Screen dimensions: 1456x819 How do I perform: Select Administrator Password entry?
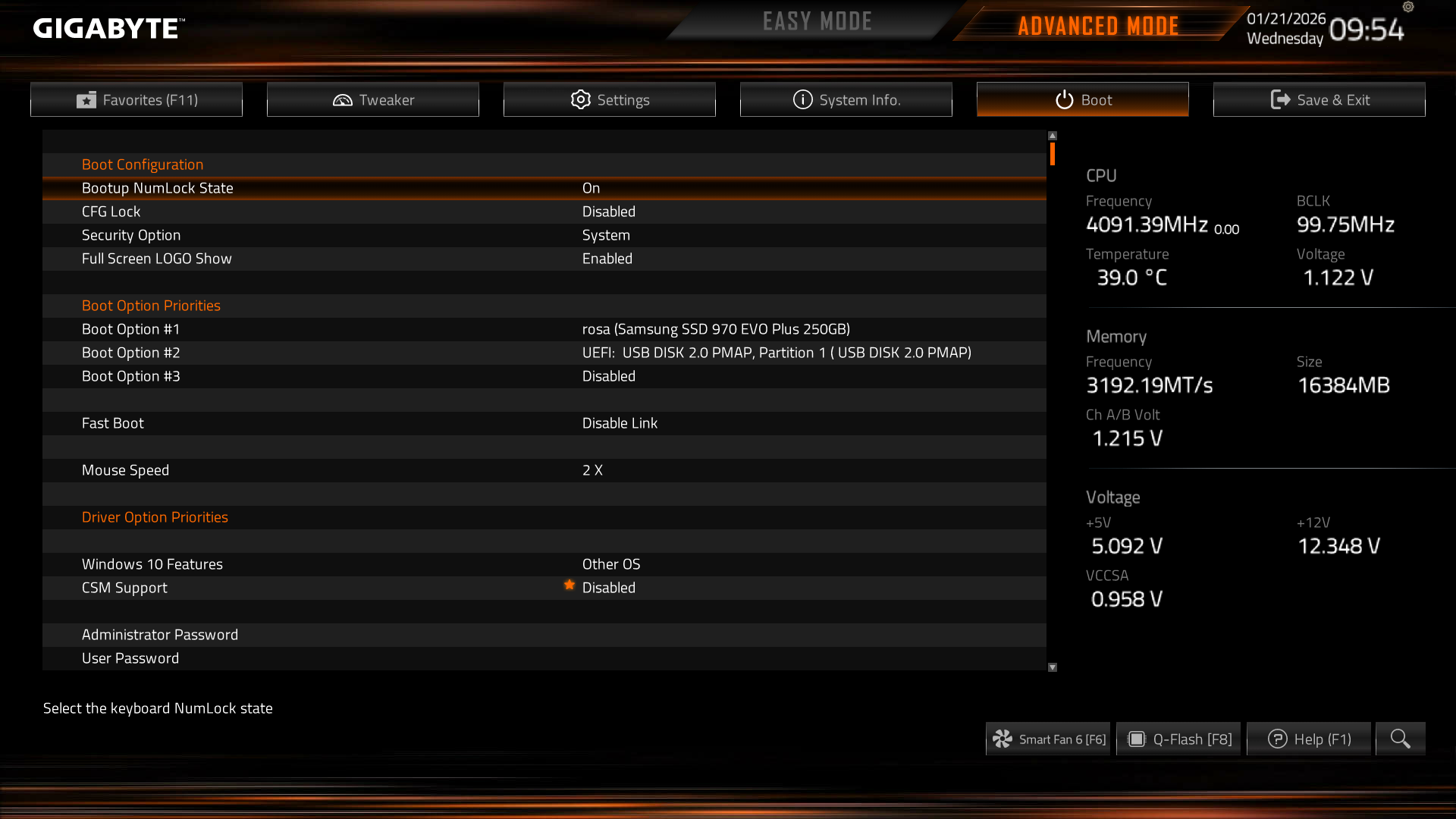click(544, 635)
